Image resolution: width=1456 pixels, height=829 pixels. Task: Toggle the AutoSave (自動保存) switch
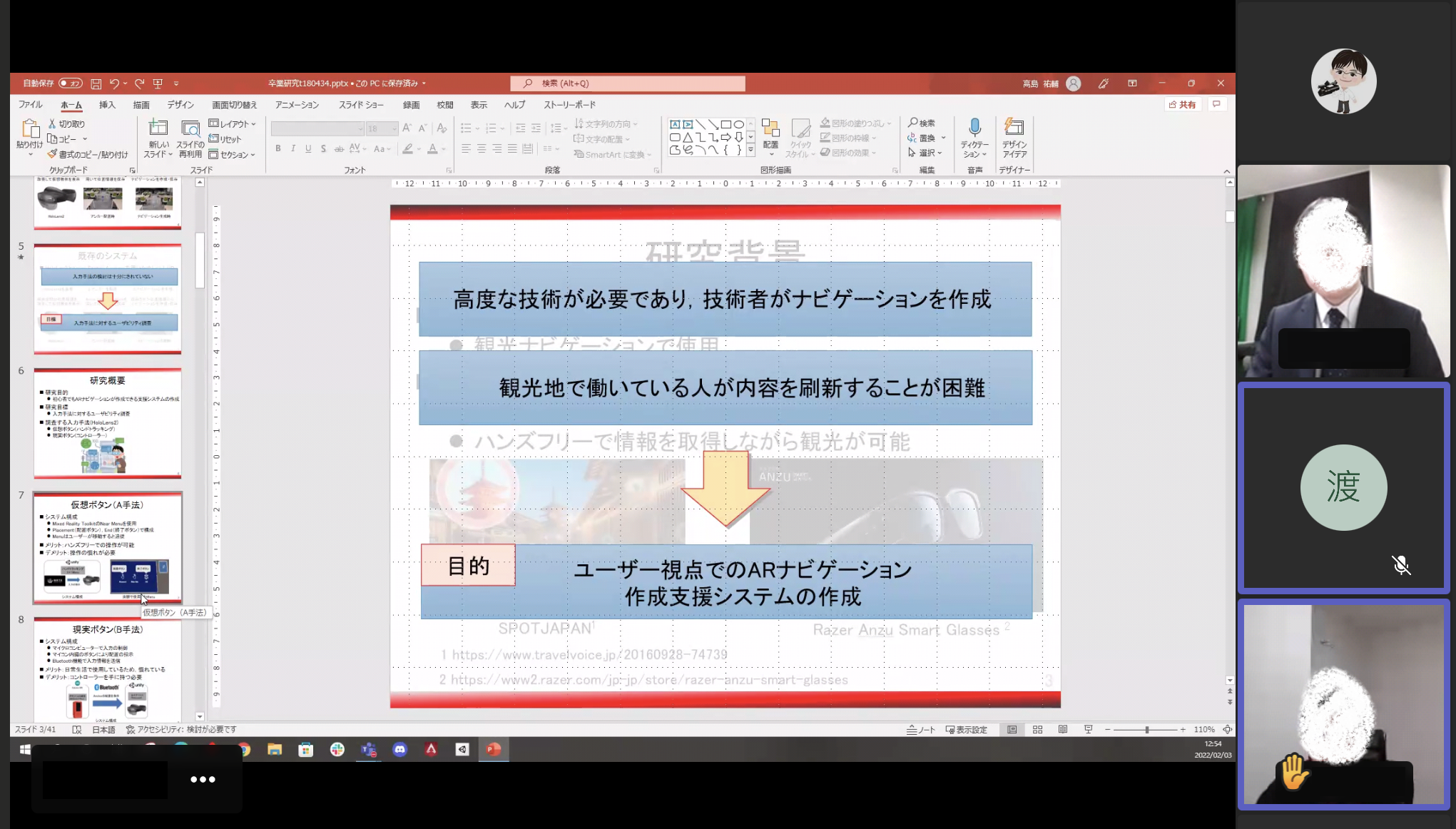[x=70, y=83]
